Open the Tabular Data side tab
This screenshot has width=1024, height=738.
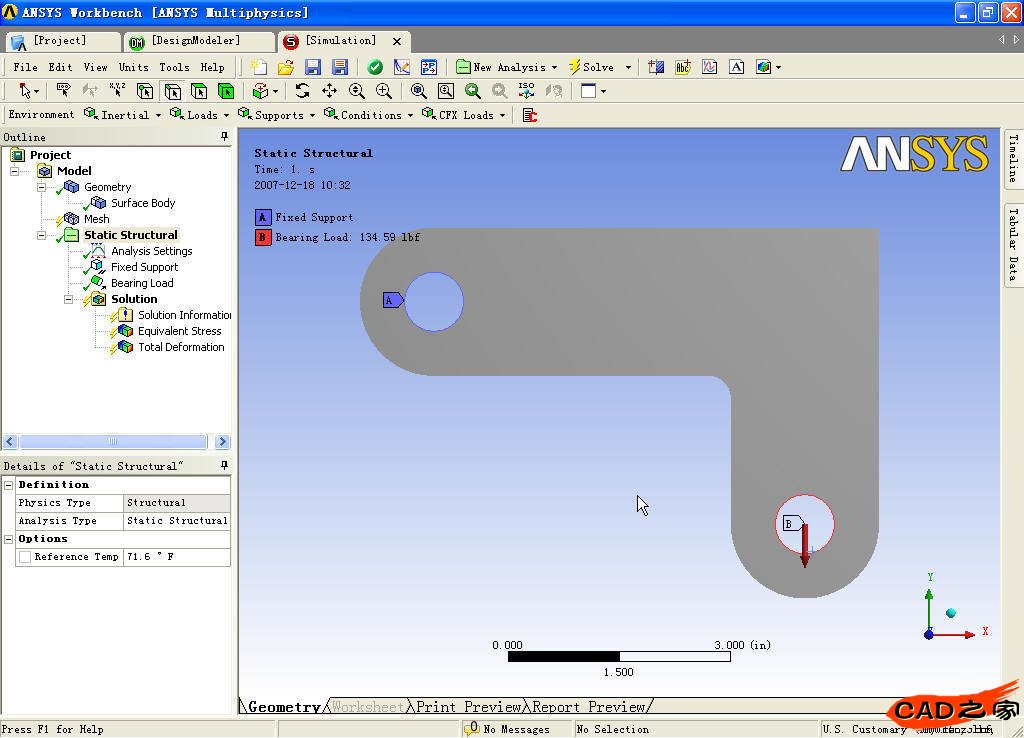point(1013,245)
